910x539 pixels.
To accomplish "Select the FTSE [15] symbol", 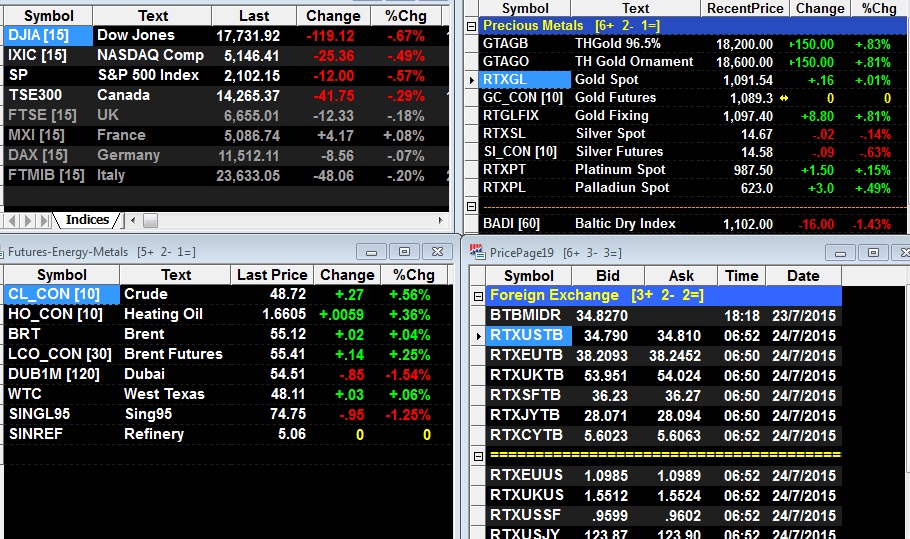I will pos(48,115).
